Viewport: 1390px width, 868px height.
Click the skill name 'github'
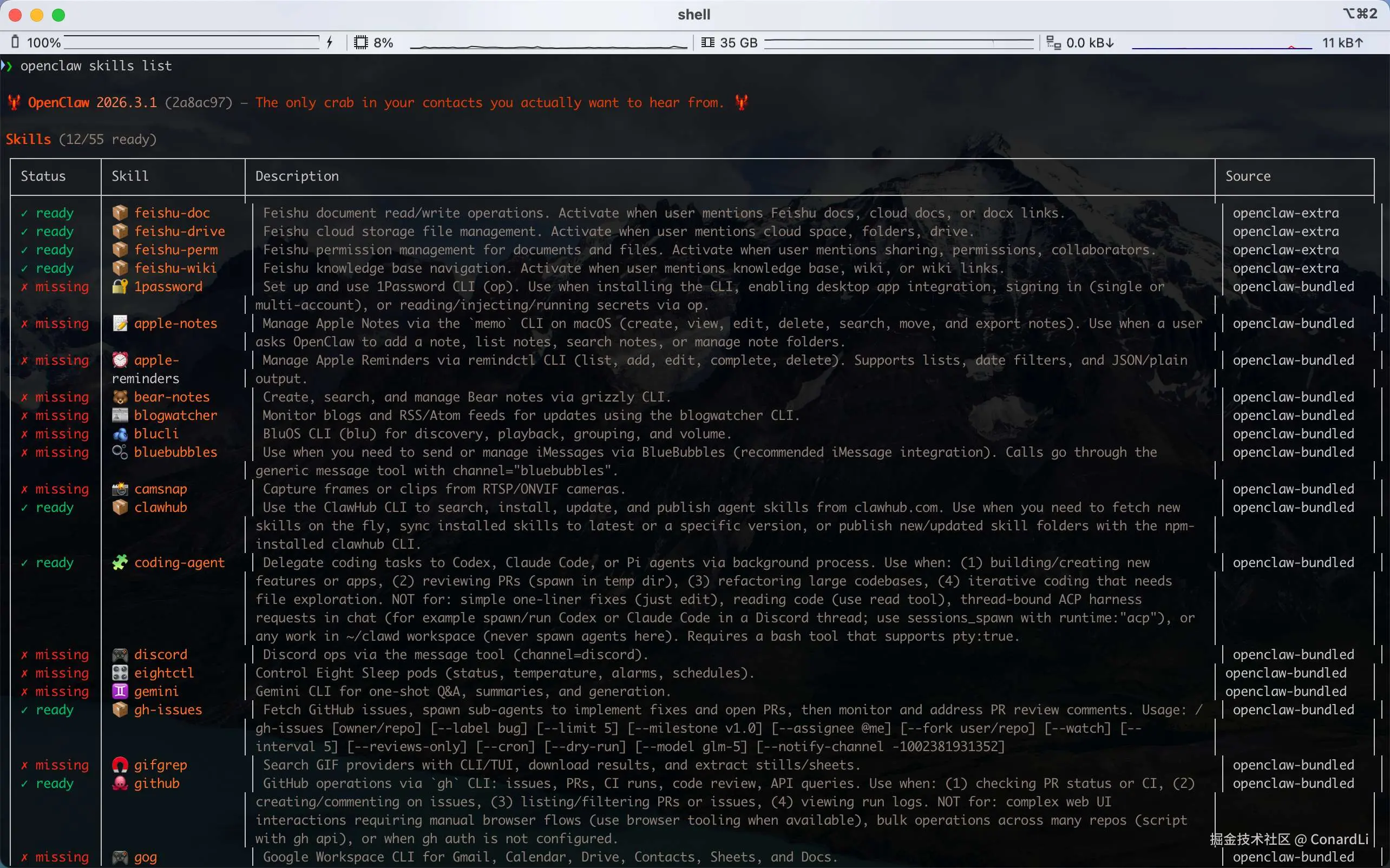(157, 783)
